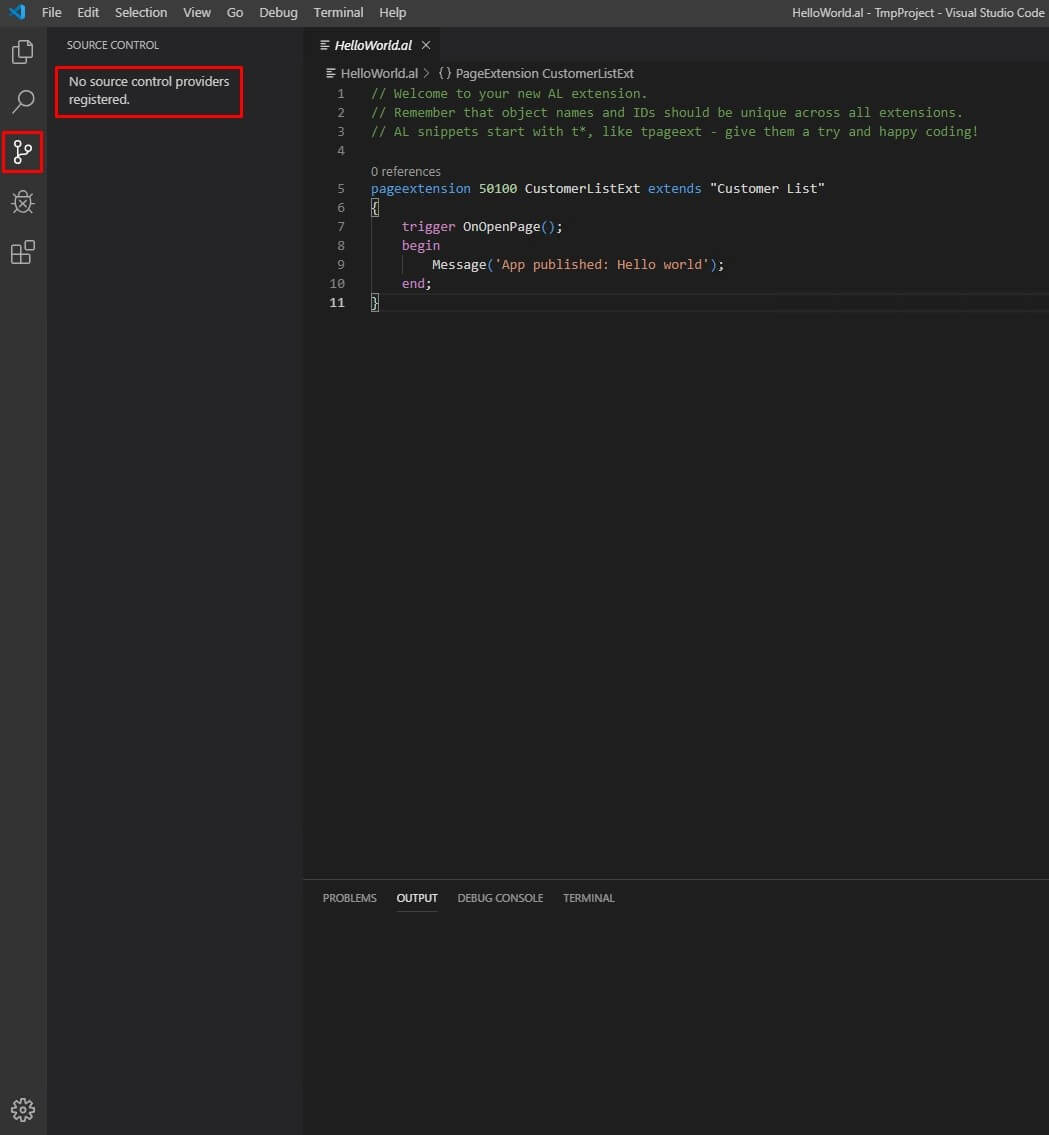Click the comment about AL snippets on line 3

tap(675, 132)
